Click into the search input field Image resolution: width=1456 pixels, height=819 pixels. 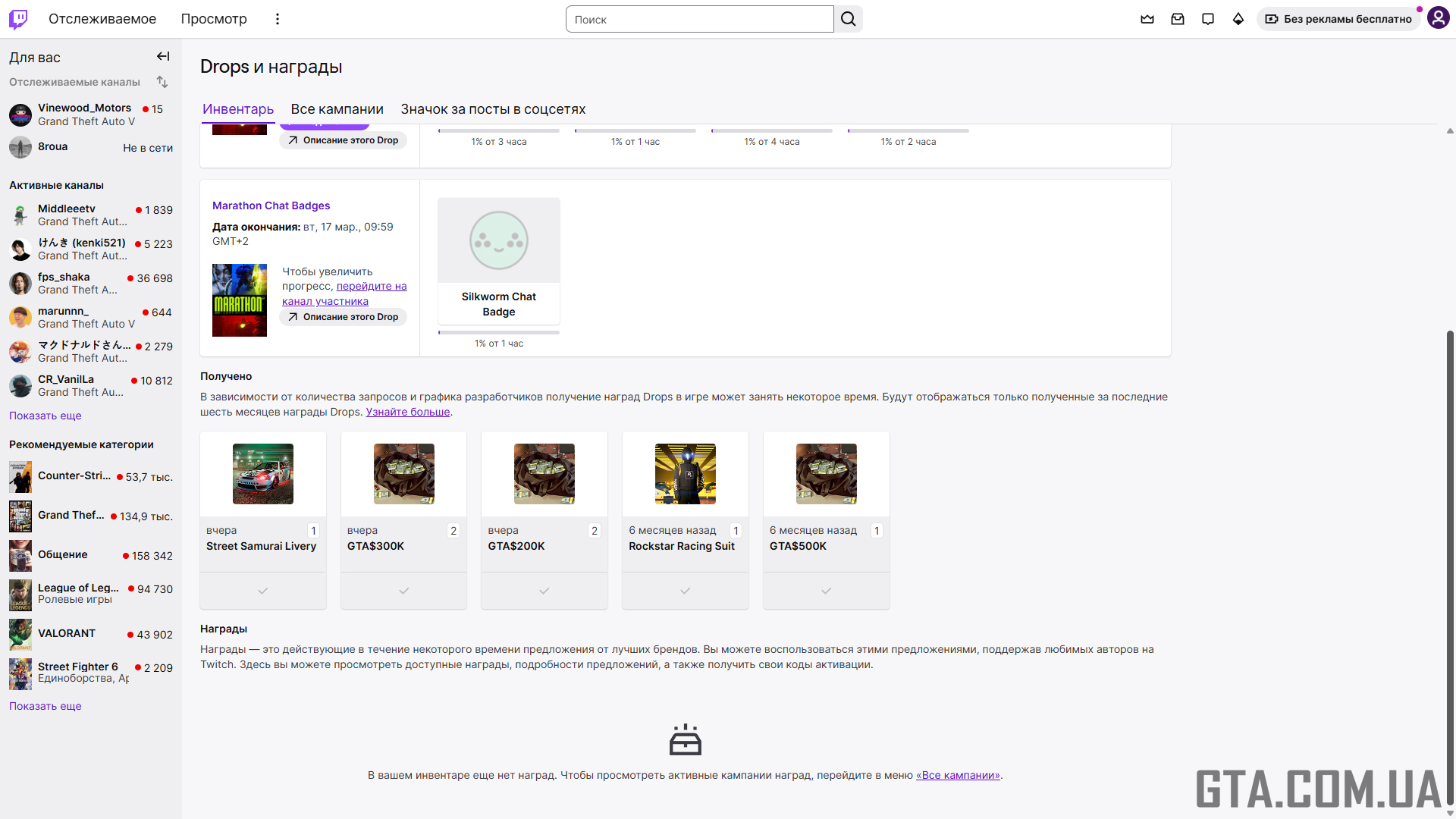click(x=699, y=20)
